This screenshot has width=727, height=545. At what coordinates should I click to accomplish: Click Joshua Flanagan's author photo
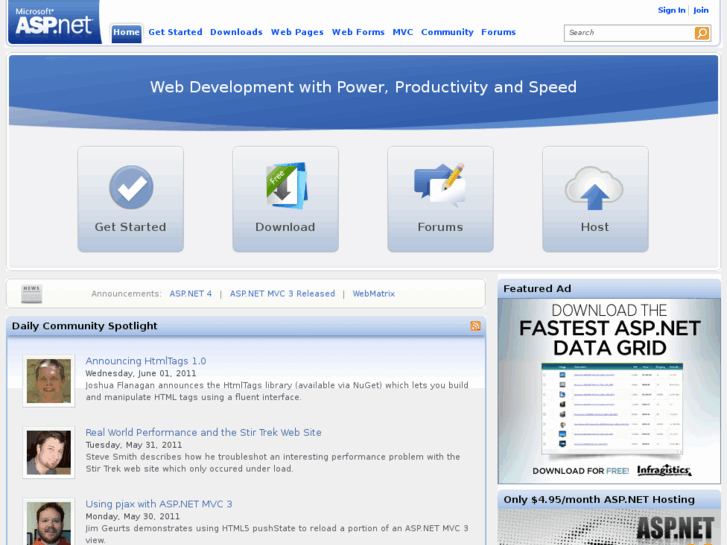pyautogui.click(x=49, y=381)
